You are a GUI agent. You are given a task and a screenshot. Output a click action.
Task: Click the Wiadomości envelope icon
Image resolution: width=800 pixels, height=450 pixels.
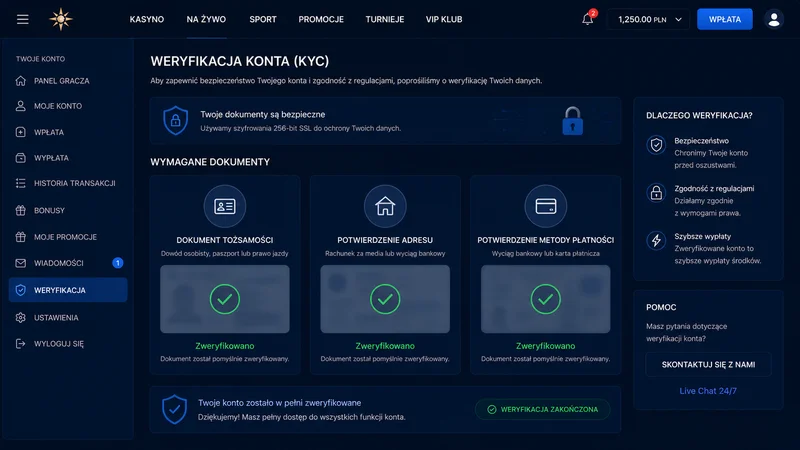(x=20, y=263)
